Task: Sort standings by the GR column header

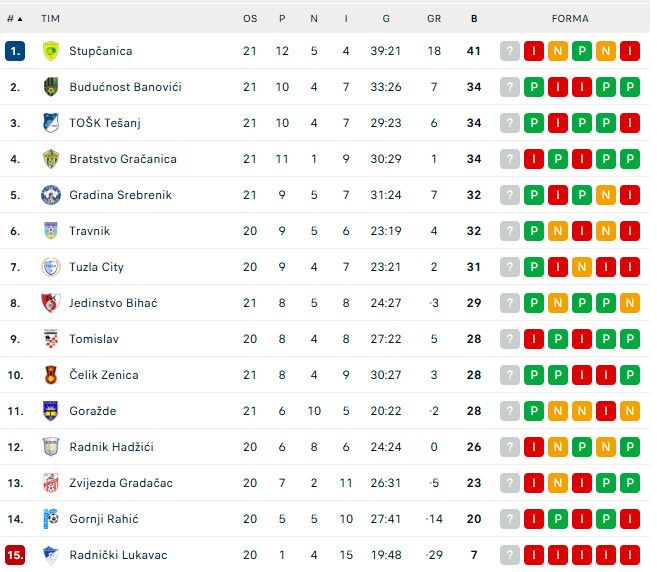Action: 434,19
